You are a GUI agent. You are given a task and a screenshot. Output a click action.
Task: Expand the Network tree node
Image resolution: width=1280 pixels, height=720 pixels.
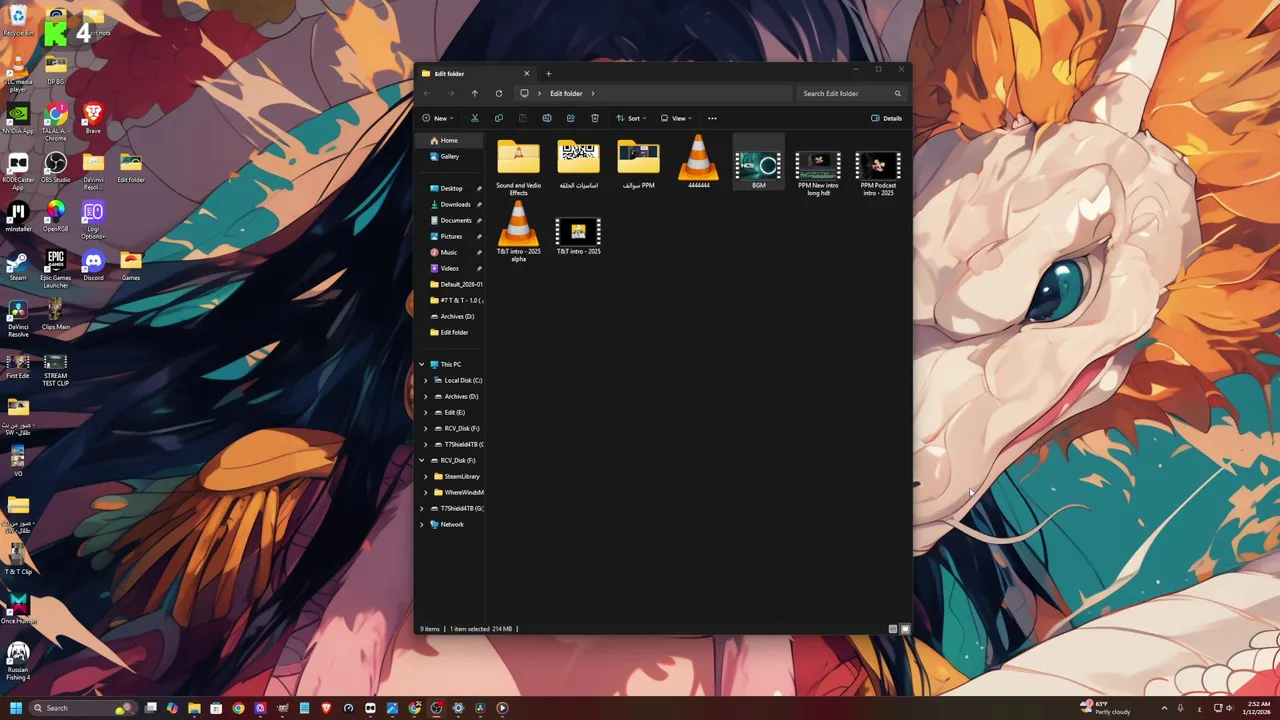pyautogui.click(x=422, y=524)
